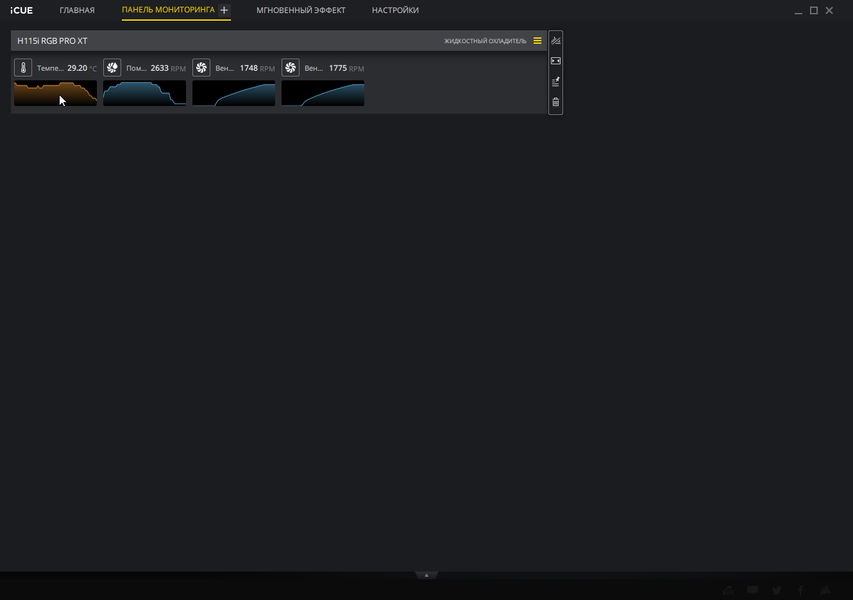Click the ЖИДКОСТНЫЙ ОХЛАДИТЕЛЬ label

pyautogui.click(x=485, y=41)
